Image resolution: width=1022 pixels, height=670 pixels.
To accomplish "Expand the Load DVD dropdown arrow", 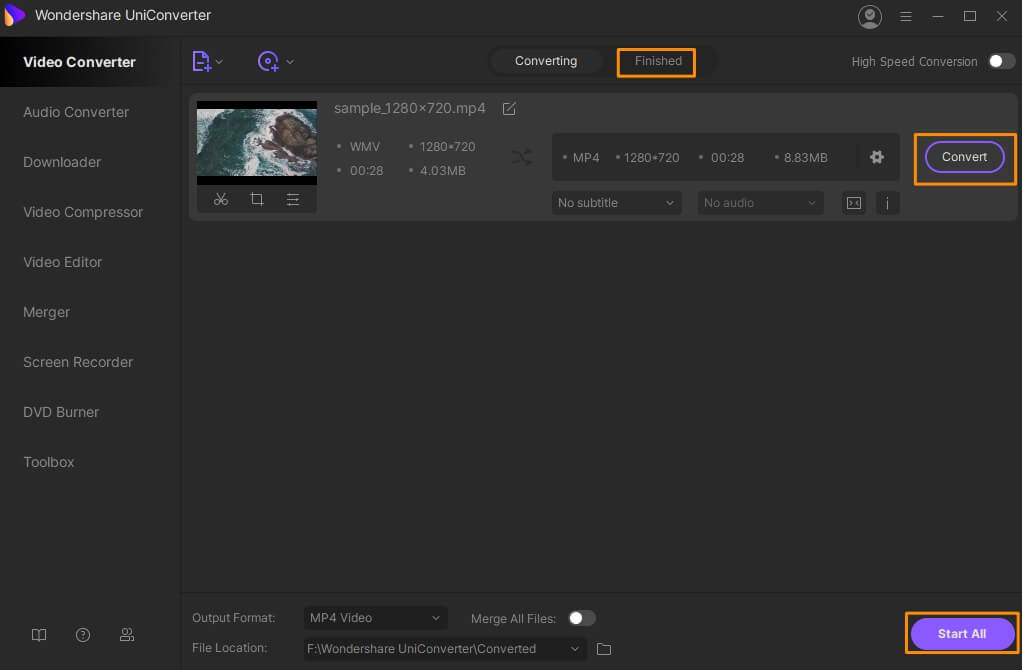I will pyautogui.click(x=290, y=62).
